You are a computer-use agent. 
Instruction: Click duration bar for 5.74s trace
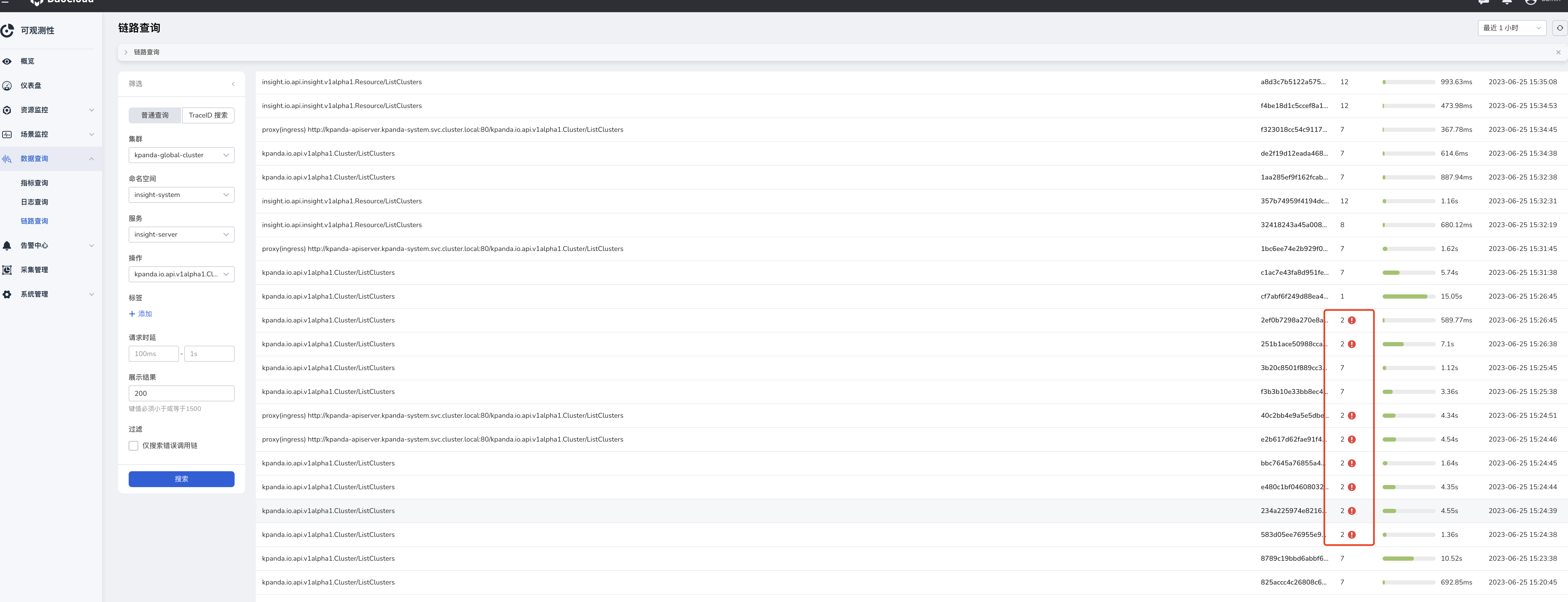tap(1409, 273)
